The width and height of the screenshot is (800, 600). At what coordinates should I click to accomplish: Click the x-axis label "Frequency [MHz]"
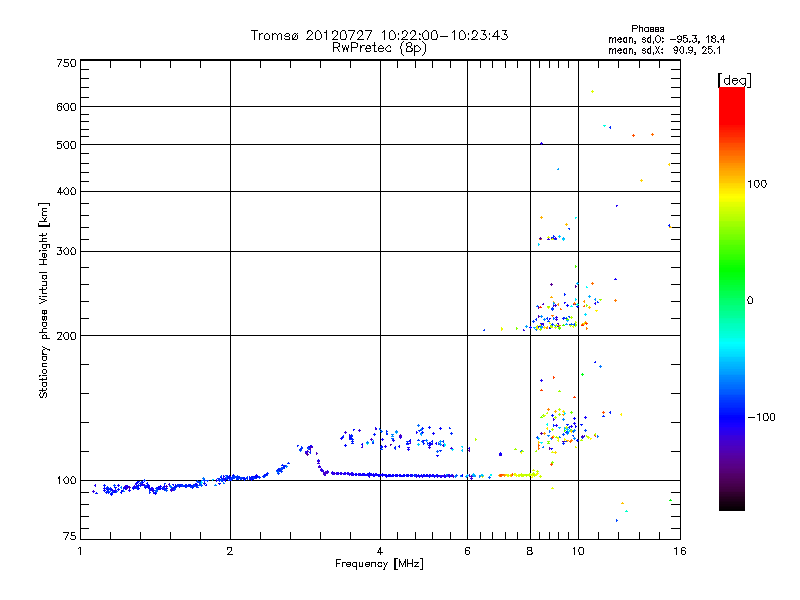(x=379, y=564)
